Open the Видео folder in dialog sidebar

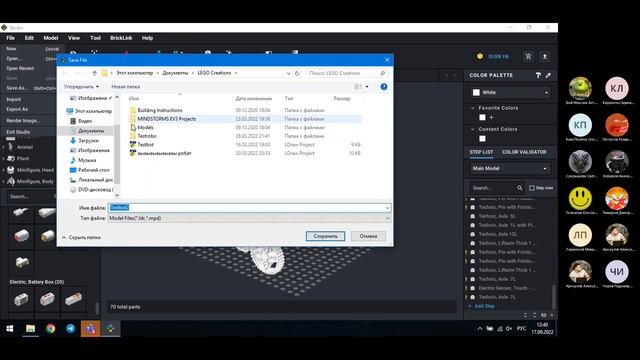pyautogui.click(x=84, y=121)
